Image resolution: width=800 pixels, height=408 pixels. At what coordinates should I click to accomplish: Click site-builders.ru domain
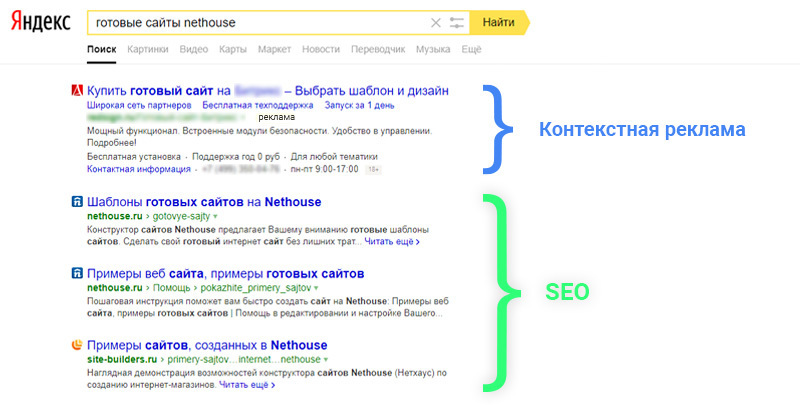(x=122, y=360)
